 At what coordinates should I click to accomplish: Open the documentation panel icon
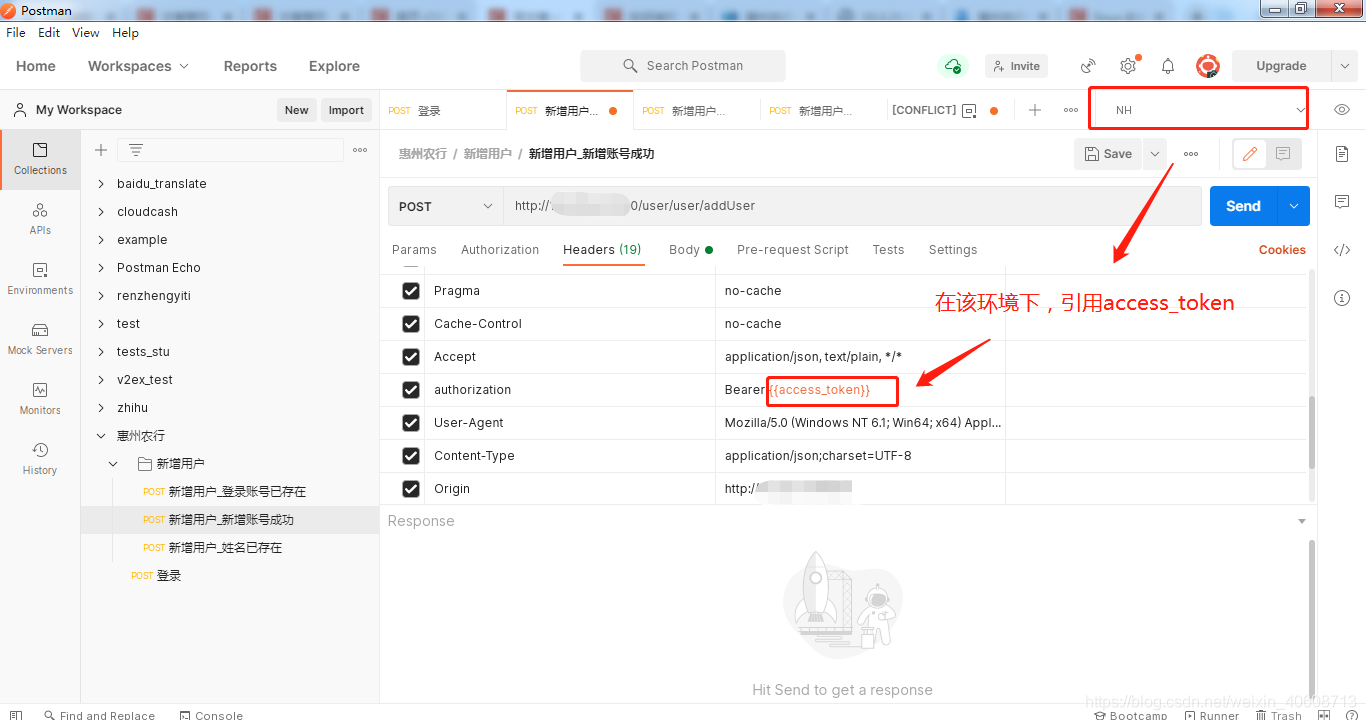[1342, 154]
